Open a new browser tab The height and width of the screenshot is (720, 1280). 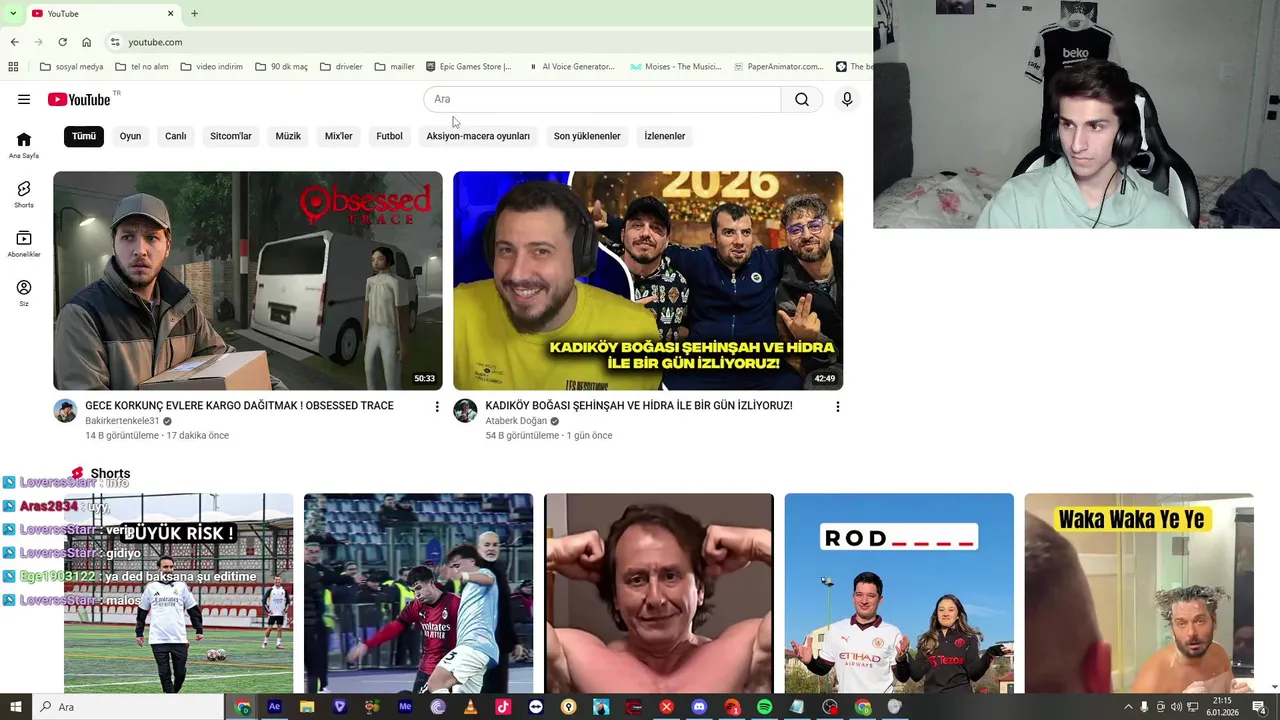194,13
